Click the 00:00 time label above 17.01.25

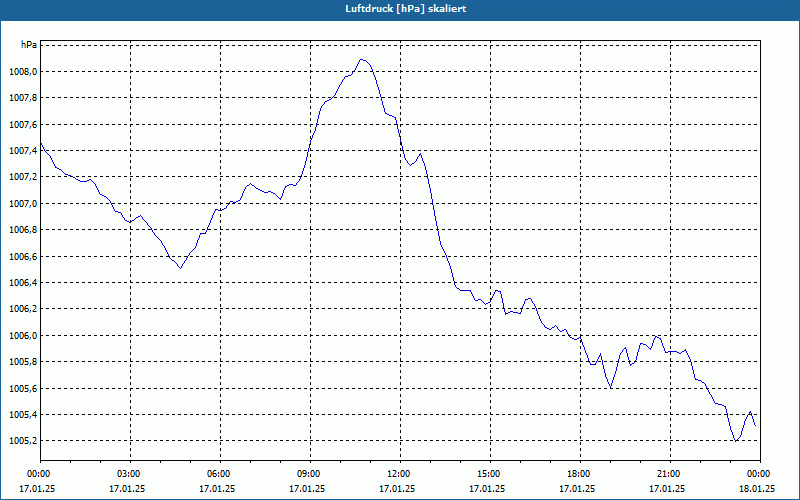point(40,474)
